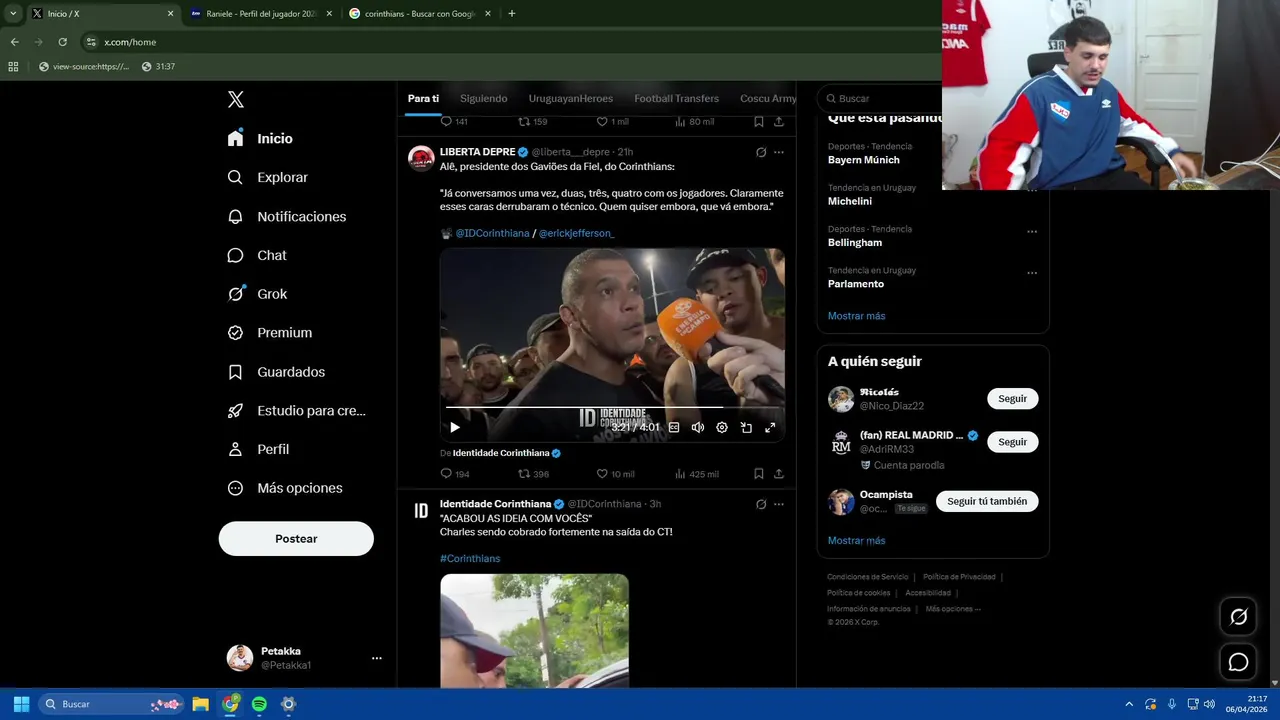Play the LIBERTA DEPRE video
The height and width of the screenshot is (720, 1280).
click(455, 427)
